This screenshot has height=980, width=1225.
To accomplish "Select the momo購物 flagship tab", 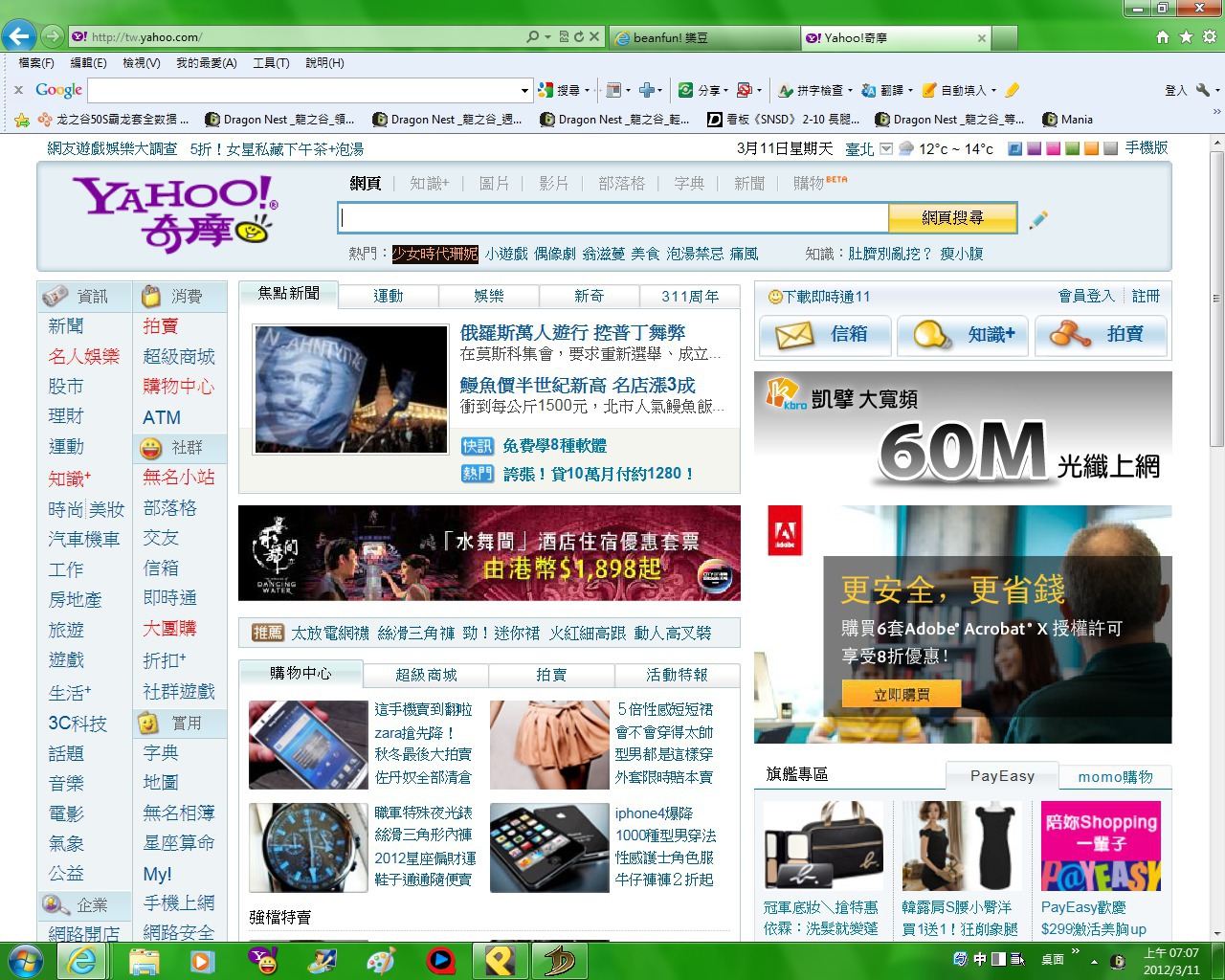I will 1115,776.
